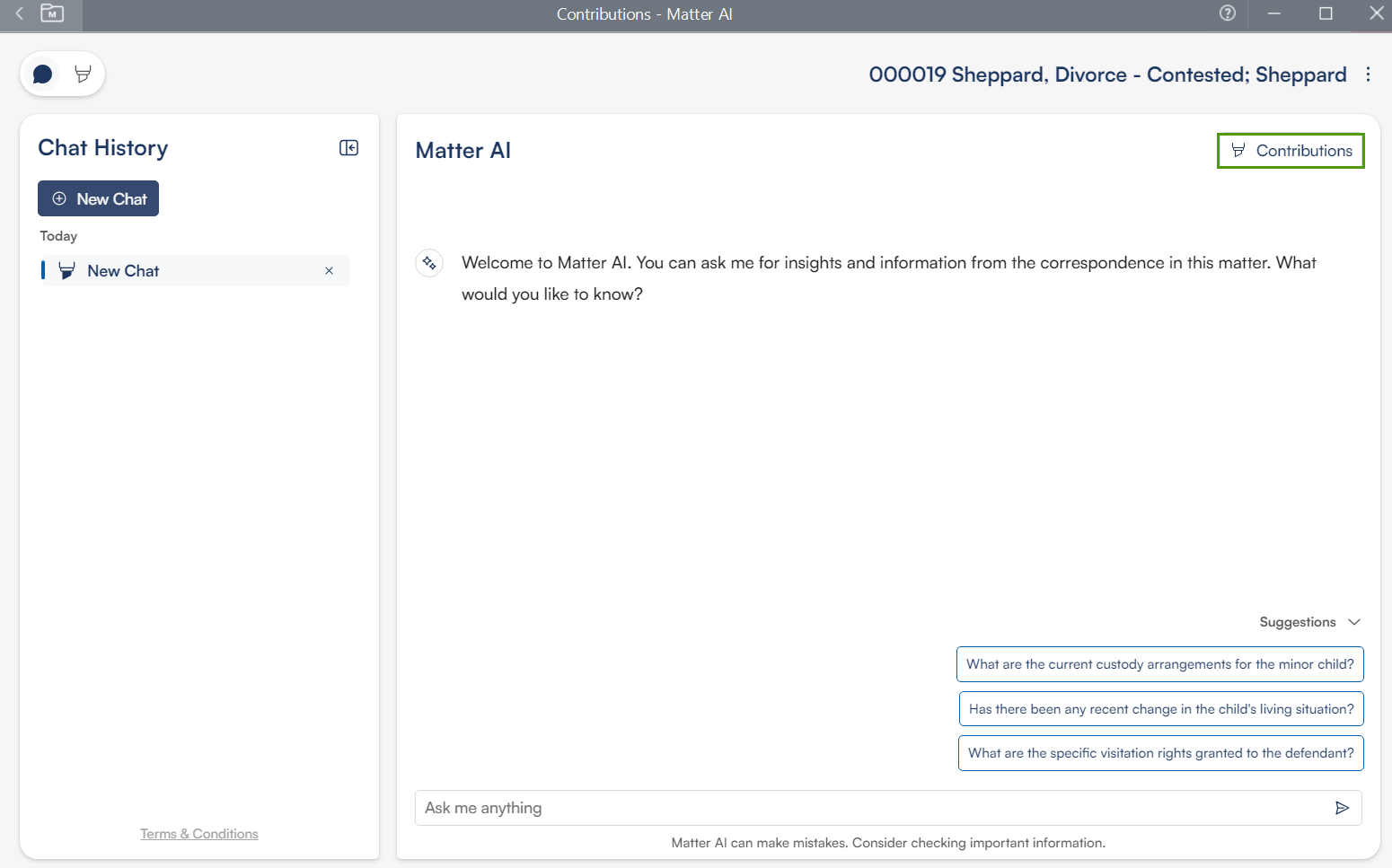Click the matter folder icon in title bar
Screen dimensions: 1392x868
(x=52, y=13)
